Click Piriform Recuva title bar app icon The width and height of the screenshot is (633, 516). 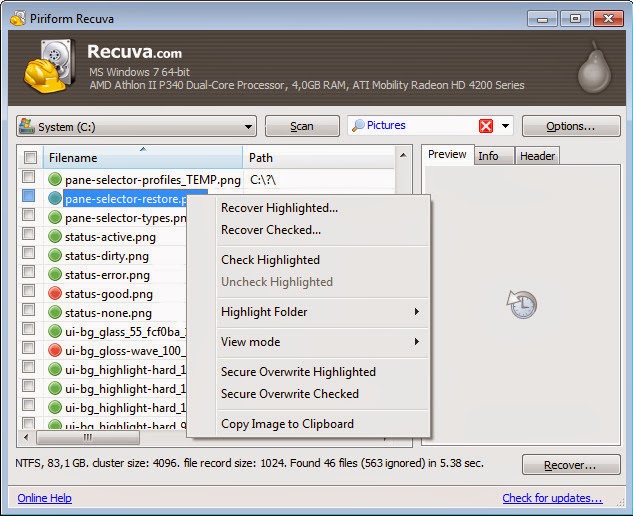(x=17, y=18)
